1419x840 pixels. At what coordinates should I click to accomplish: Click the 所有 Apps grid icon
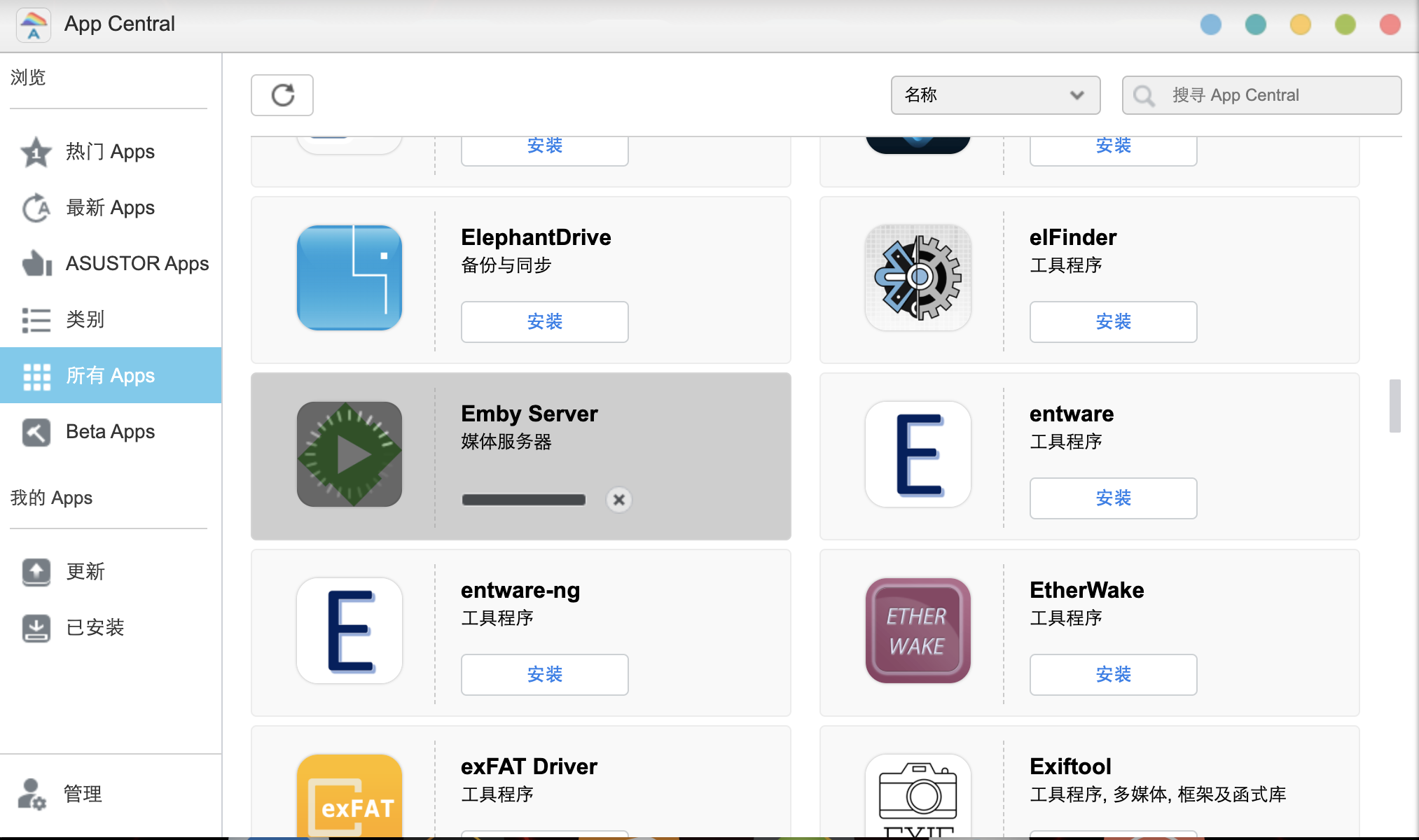[x=36, y=376]
